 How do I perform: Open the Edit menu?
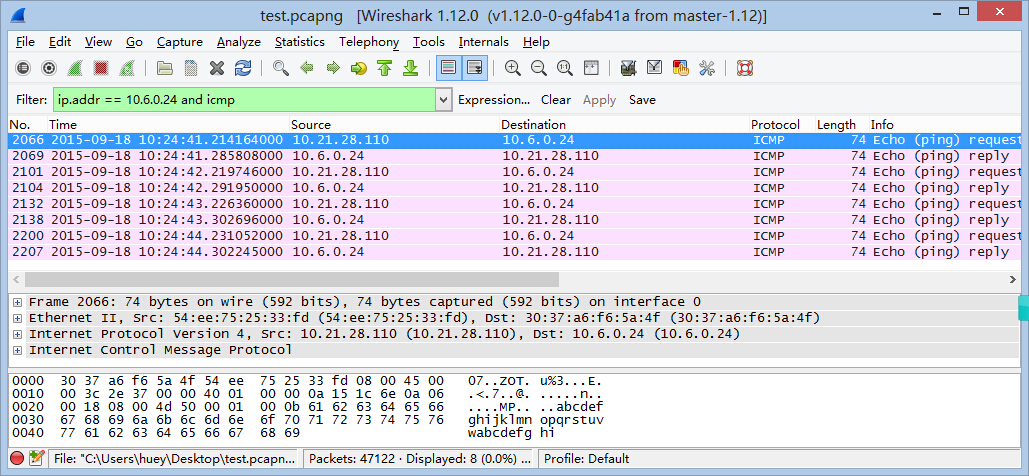(x=60, y=42)
